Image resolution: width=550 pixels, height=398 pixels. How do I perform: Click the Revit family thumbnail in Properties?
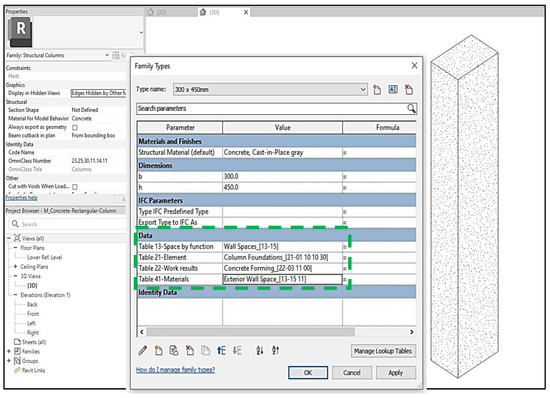coord(20,32)
